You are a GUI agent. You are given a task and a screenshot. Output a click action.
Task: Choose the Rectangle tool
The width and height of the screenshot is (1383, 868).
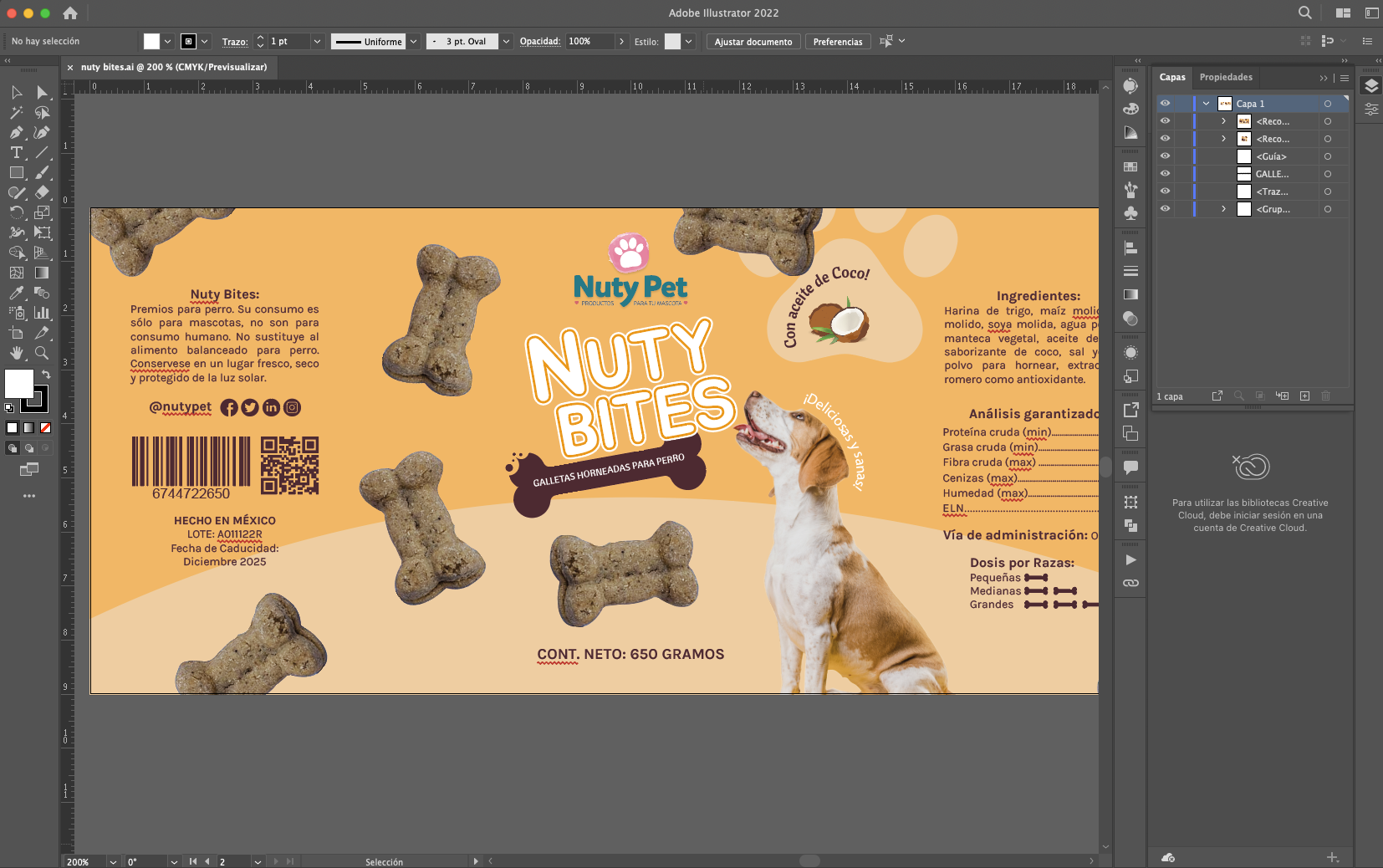[x=17, y=173]
